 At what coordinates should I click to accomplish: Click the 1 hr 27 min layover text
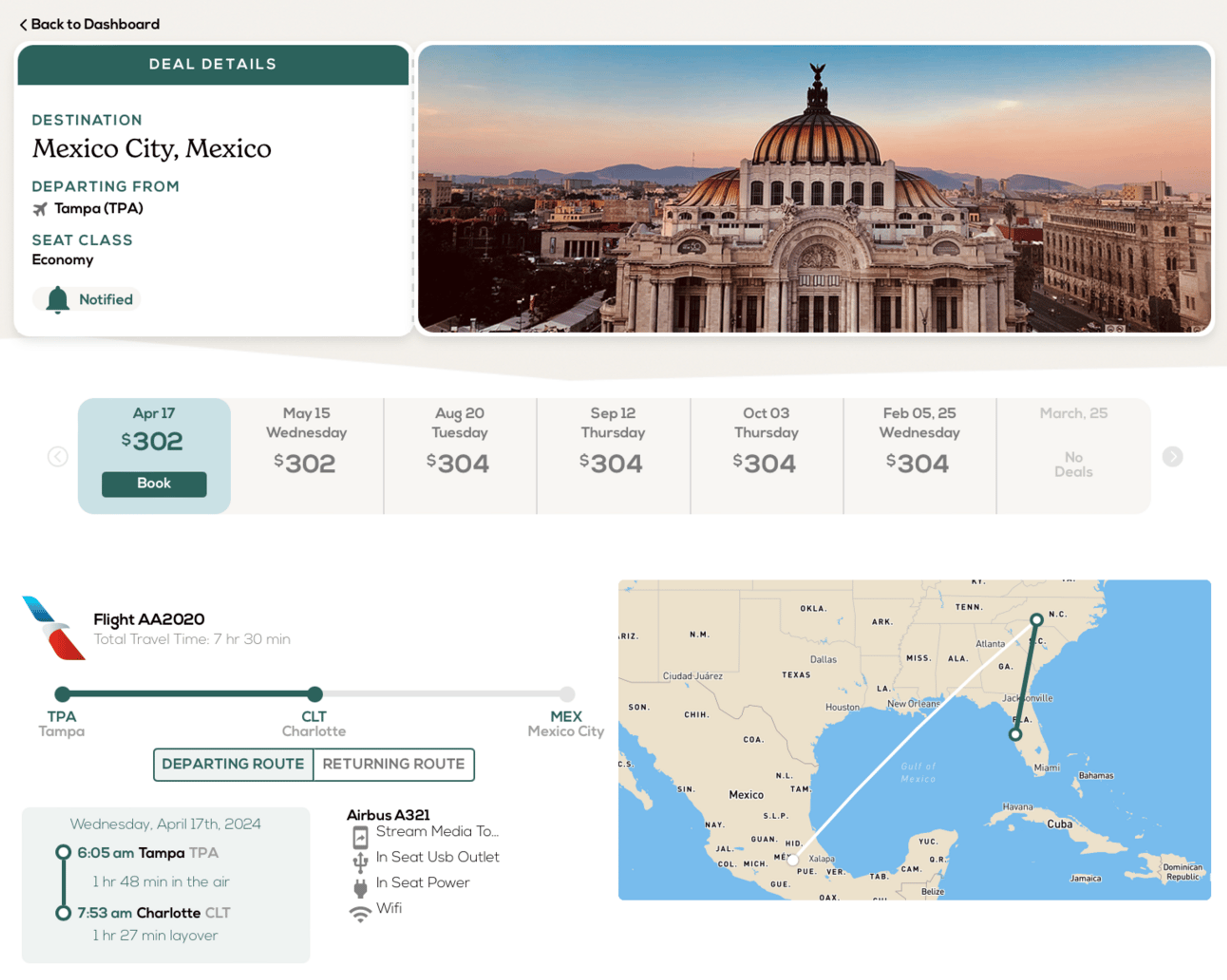155,936
